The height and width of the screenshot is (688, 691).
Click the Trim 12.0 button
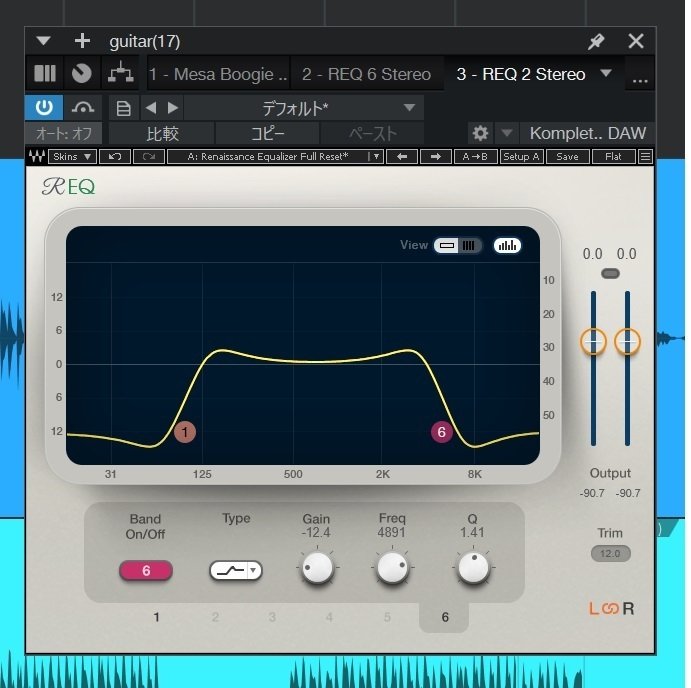(610, 554)
